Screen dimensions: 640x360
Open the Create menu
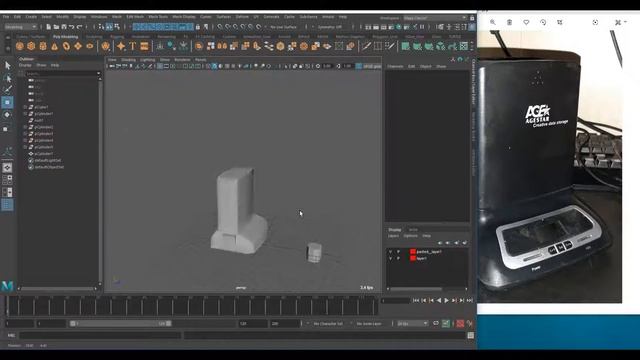(31, 17)
